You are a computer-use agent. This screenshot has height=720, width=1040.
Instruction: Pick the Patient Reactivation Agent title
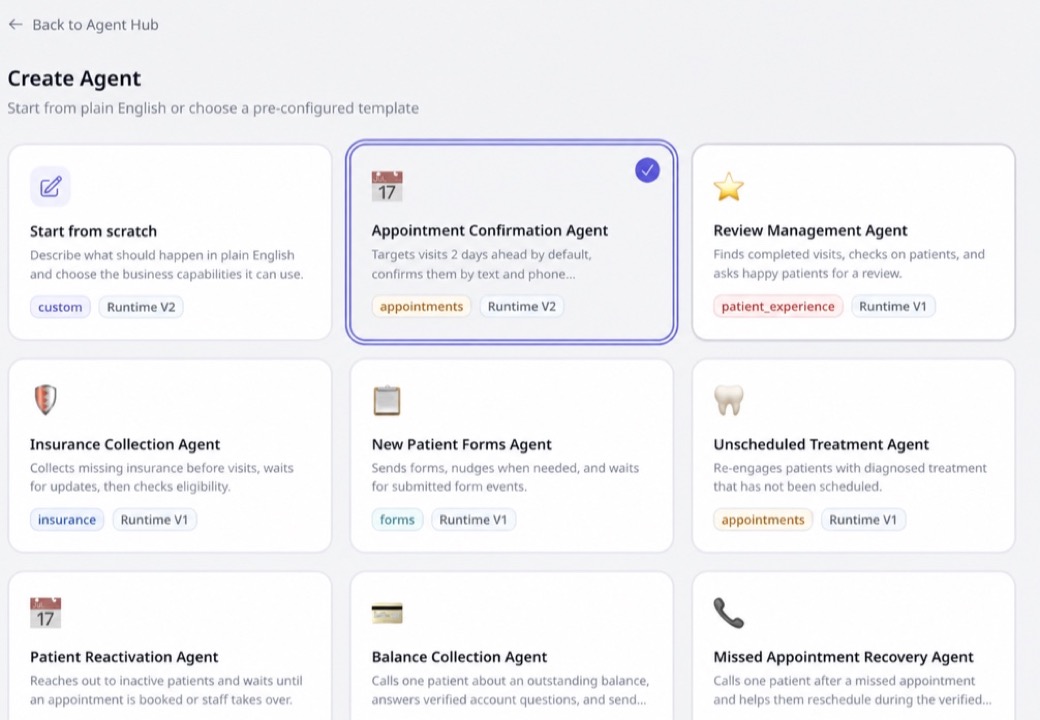(x=124, y=657)
